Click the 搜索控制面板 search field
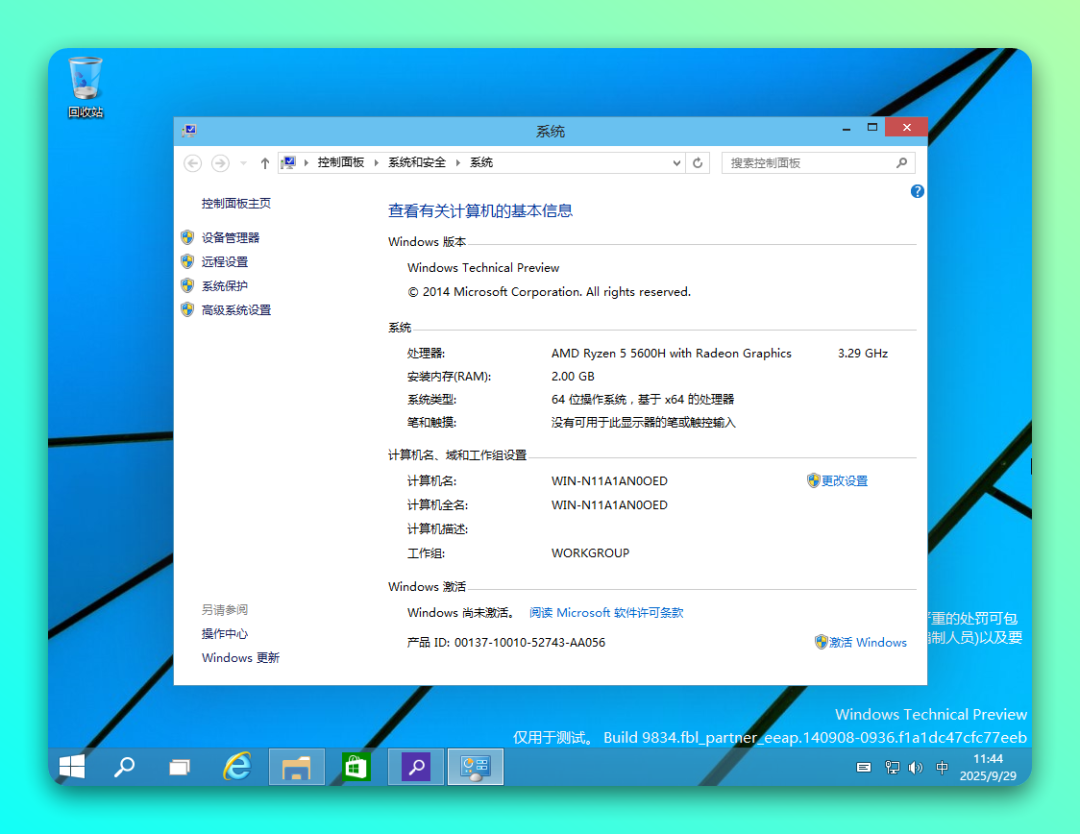Viewport: 1080px width, 834px height. (x=810, y=163)
